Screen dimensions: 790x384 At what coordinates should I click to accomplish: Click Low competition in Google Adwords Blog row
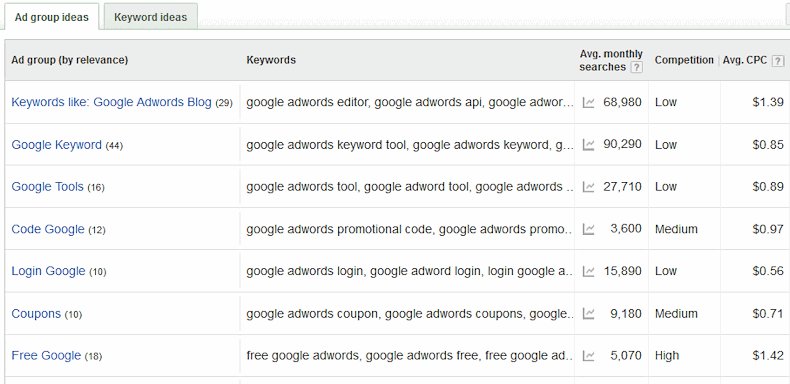coord(666,102)
